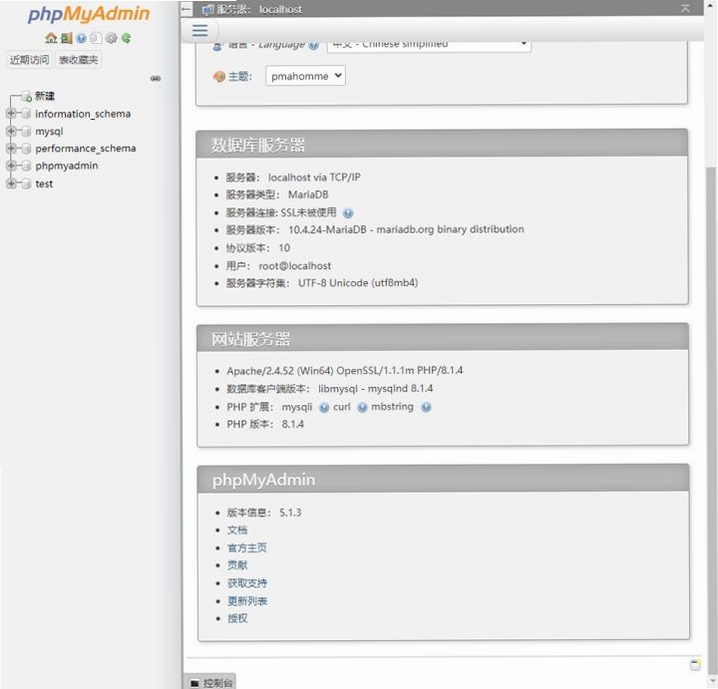Viewport: 718px width, 689px height.
Task: Click the phpMyAdmin logo
Action: (x=88, y=14)
